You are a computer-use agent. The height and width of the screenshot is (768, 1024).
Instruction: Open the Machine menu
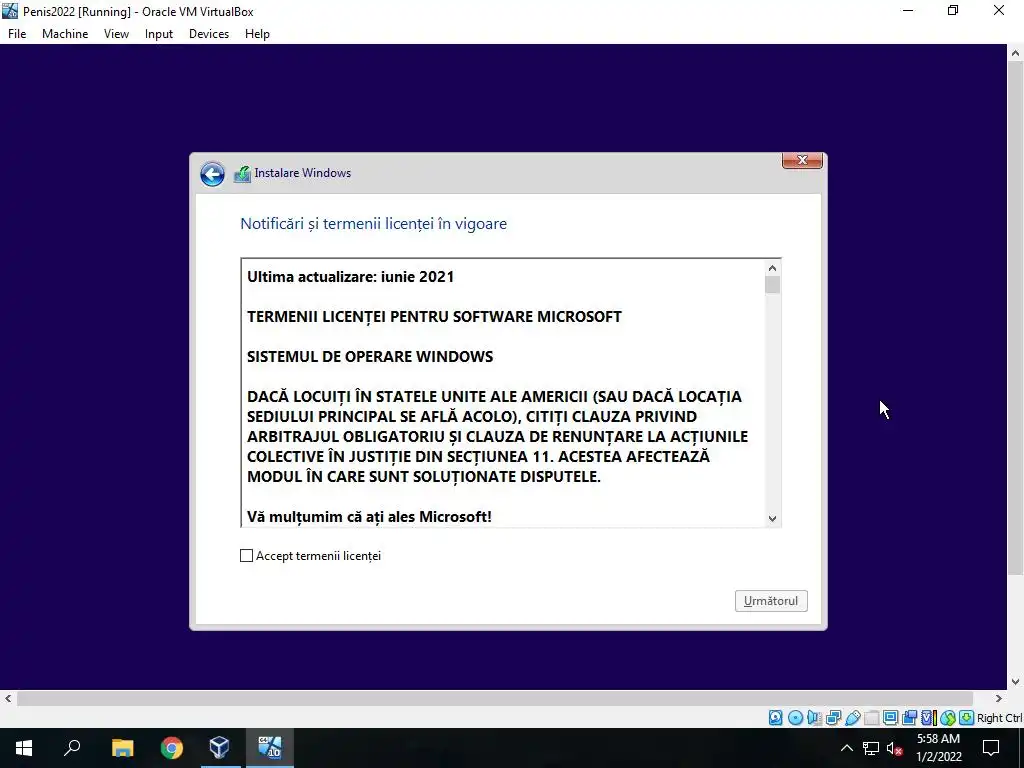[x=65, y=34]
